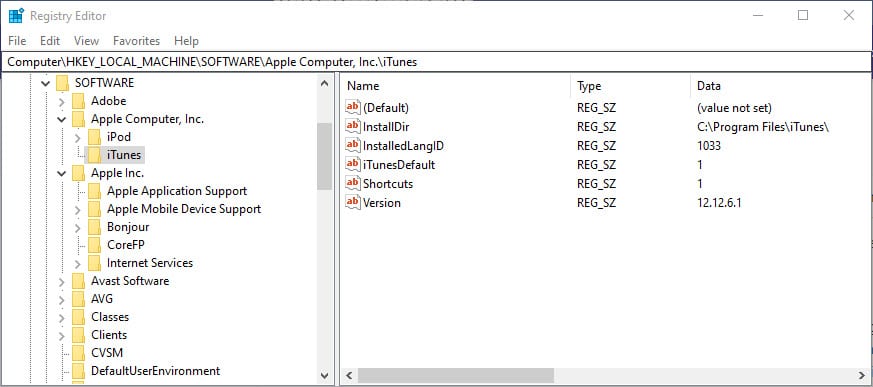Click values pane scroll left arrow
Viewport: 873px width, 387px height.
(x=349, y=375)
